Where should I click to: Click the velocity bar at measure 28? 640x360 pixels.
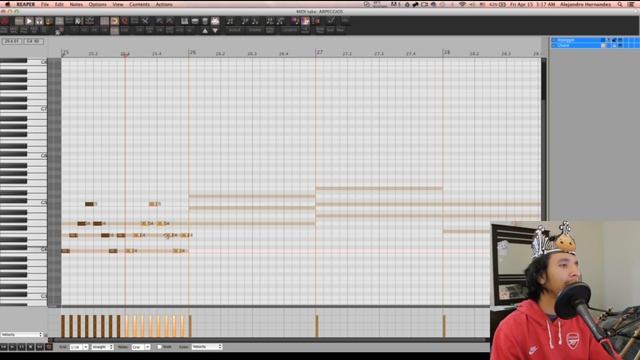[x=444, y=326]
